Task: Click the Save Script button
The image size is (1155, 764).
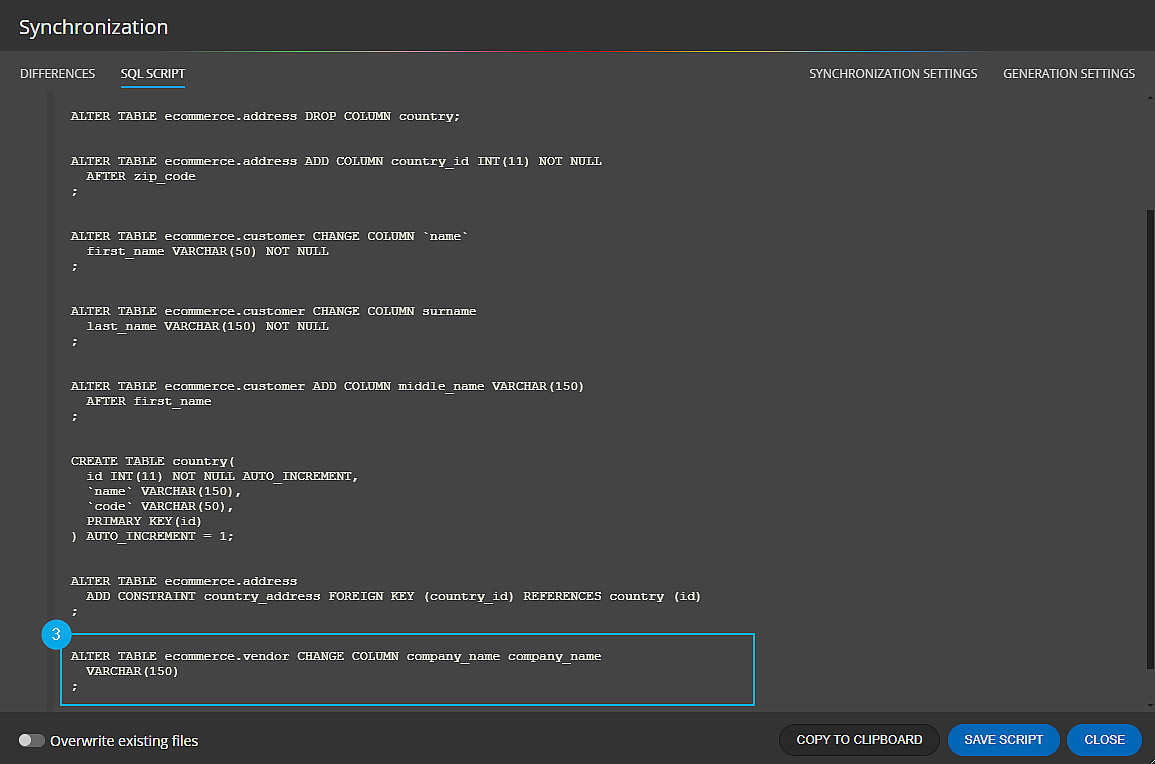Action: (x=1003, y=740)
